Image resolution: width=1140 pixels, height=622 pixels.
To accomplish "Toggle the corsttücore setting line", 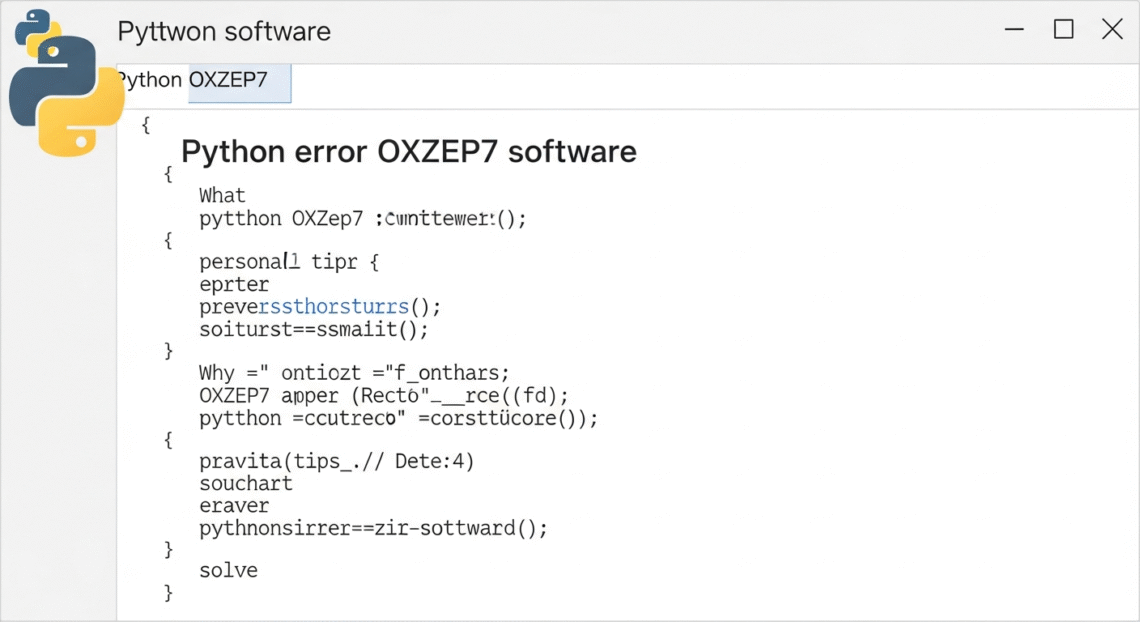I will pyautogui.click(x=398, y=418).
